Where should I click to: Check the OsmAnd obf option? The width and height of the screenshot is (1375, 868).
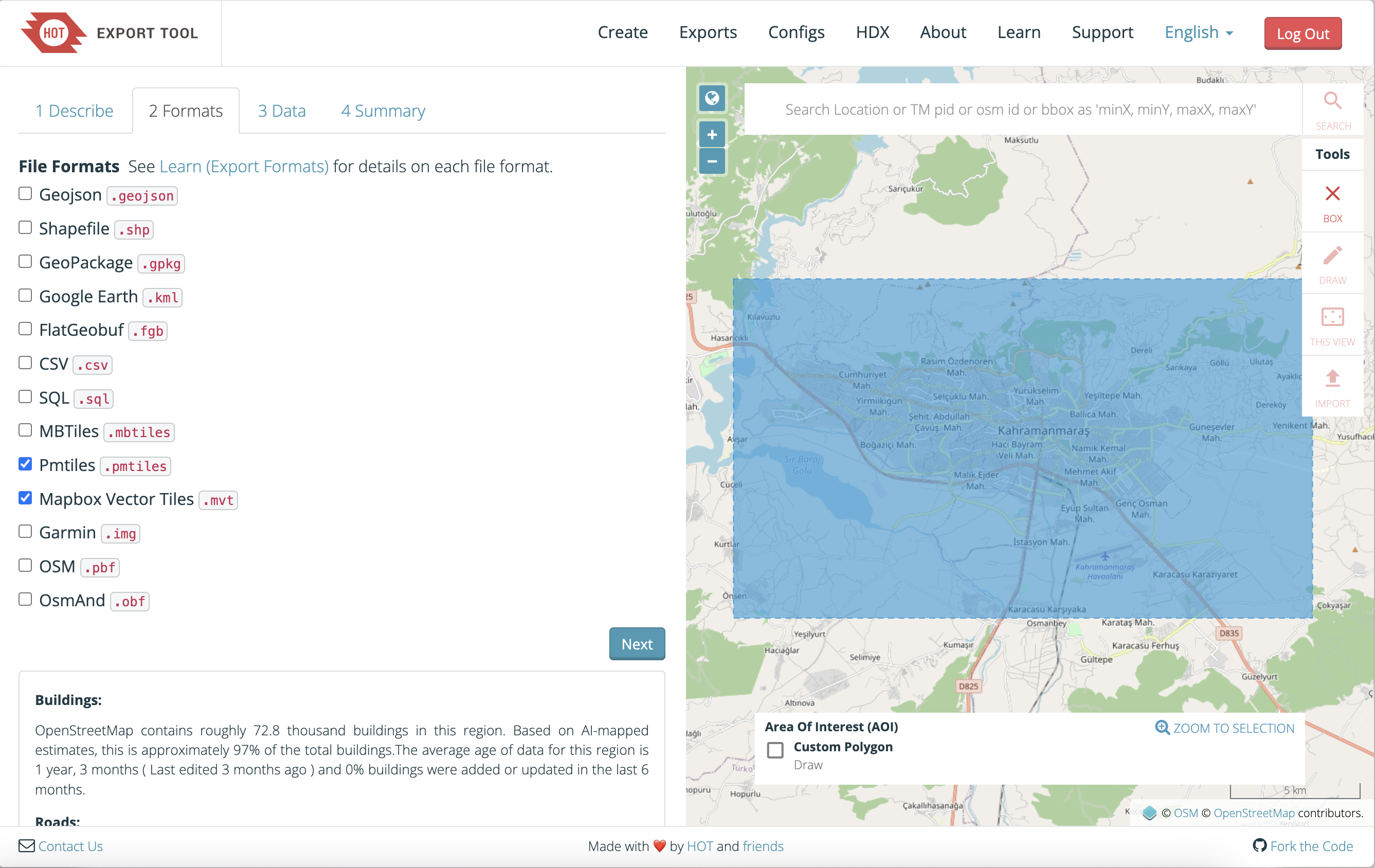tap(25, 599)
